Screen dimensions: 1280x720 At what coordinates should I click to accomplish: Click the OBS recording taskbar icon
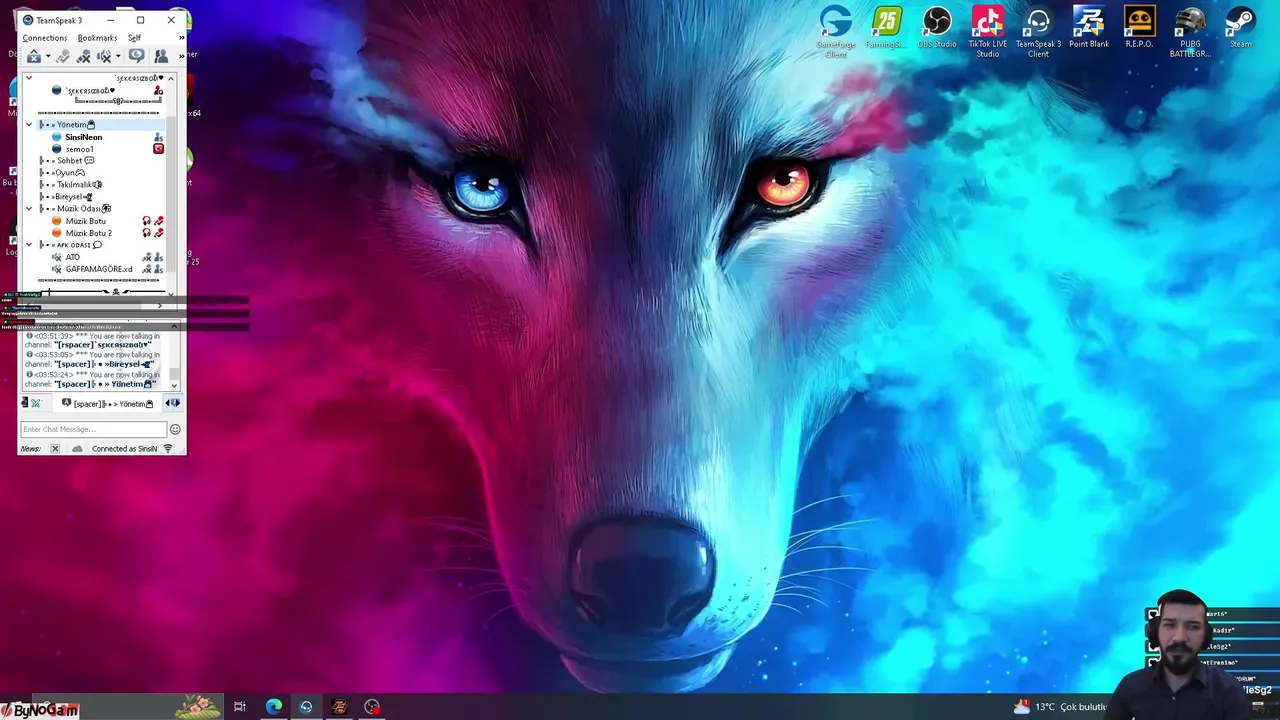tap(372, 707)
